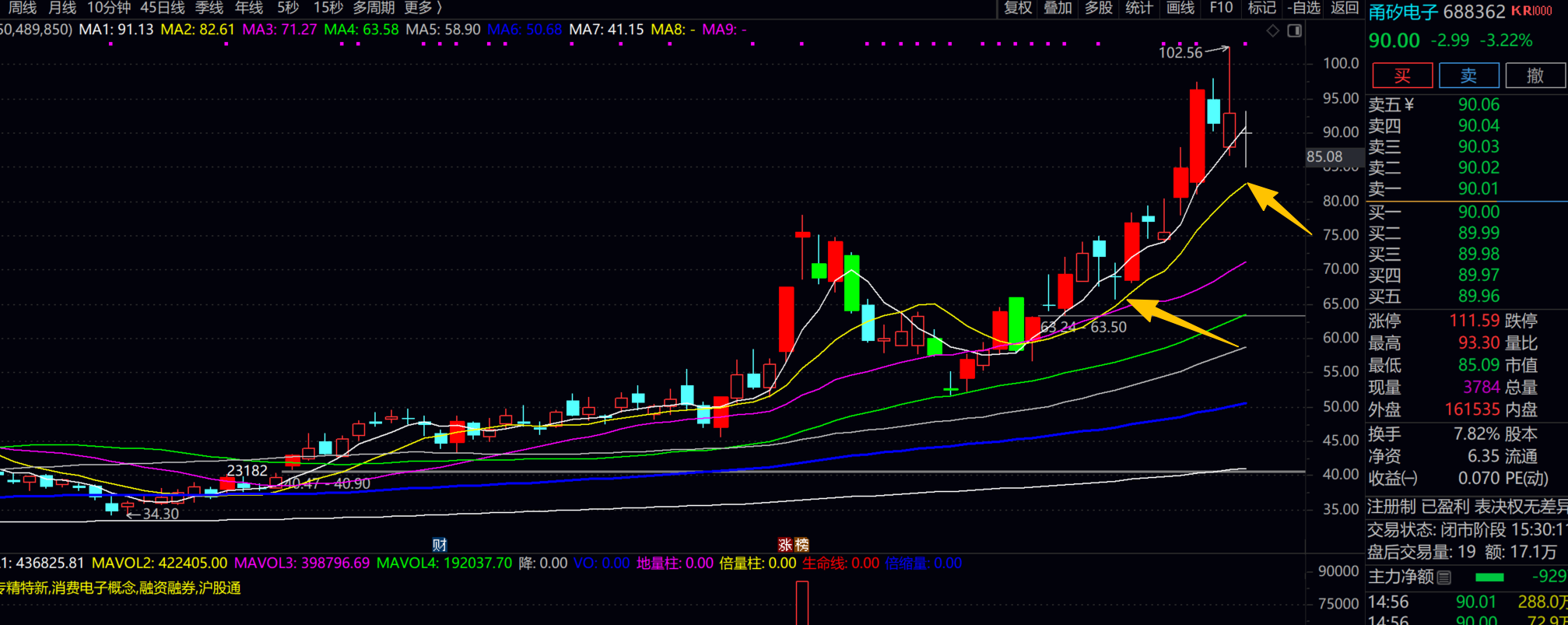The width and height of the screenshot is (1568, 625).
Task: Switch to 季线 quarterly period
Action: click(x=209, y=8)
